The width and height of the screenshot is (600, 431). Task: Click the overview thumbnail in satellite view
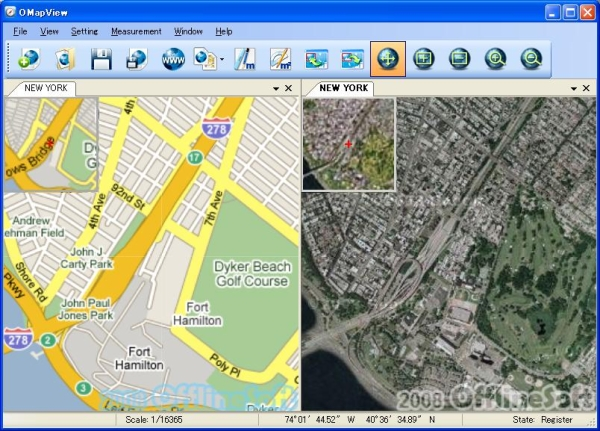tap(349, 144)
